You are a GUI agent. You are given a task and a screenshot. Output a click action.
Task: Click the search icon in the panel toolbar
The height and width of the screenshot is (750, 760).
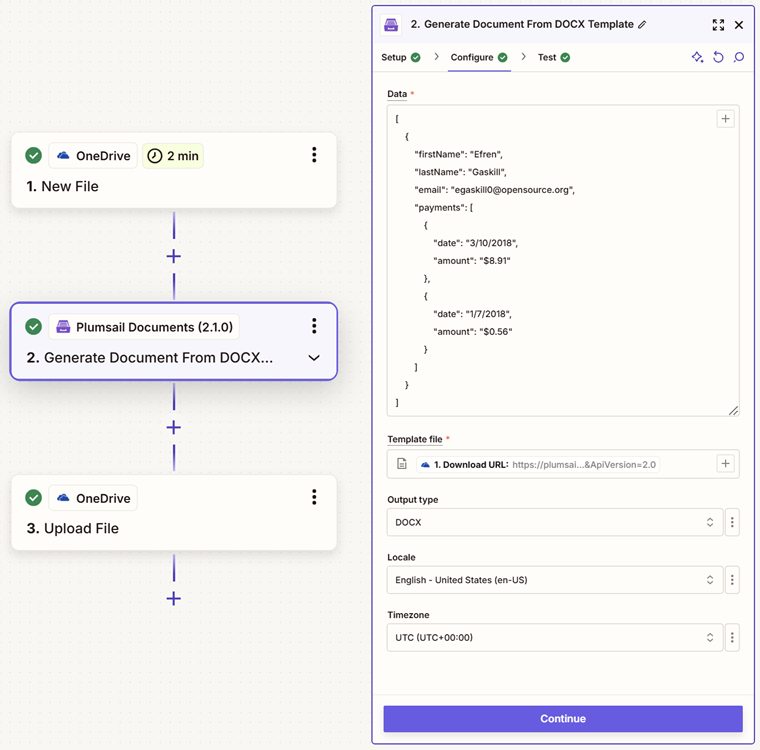pyautogui.click(x=739, y=57)
